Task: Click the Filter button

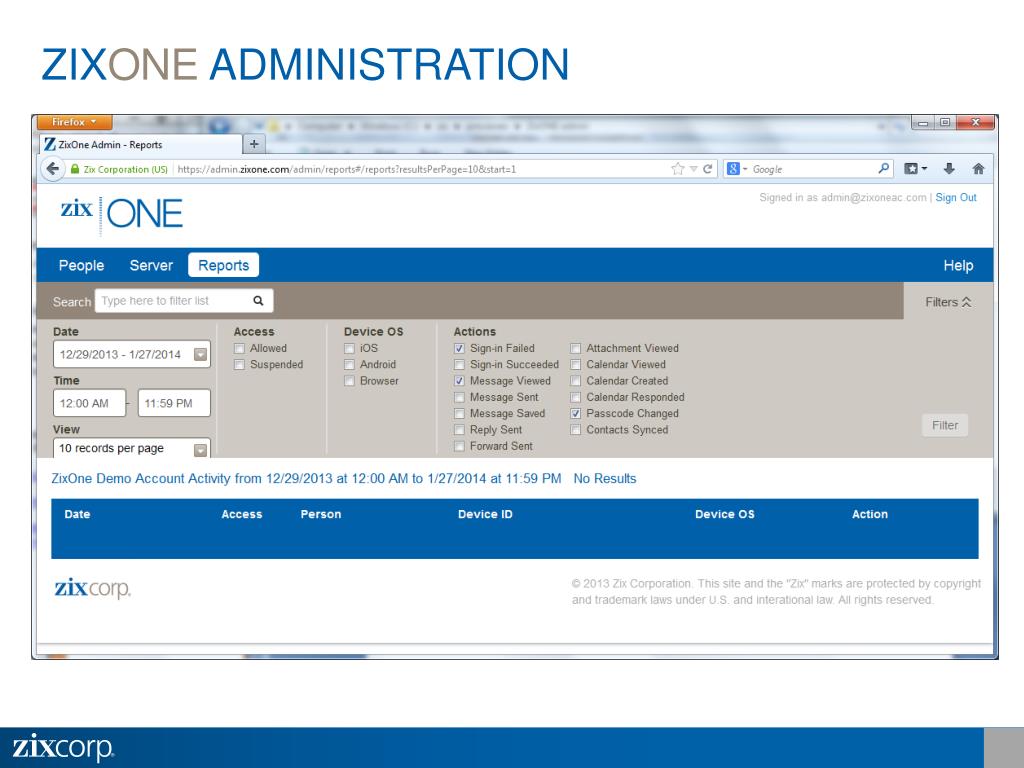Action: click(945, 425)
